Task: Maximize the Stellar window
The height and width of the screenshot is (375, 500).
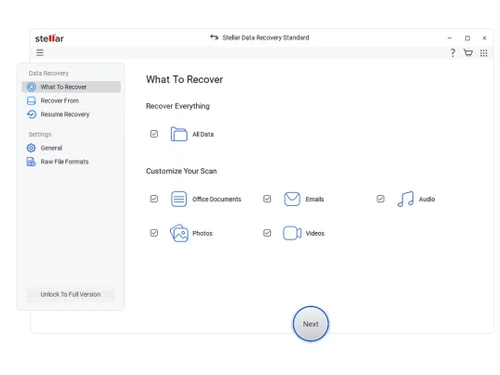Action: pos(467,38)
